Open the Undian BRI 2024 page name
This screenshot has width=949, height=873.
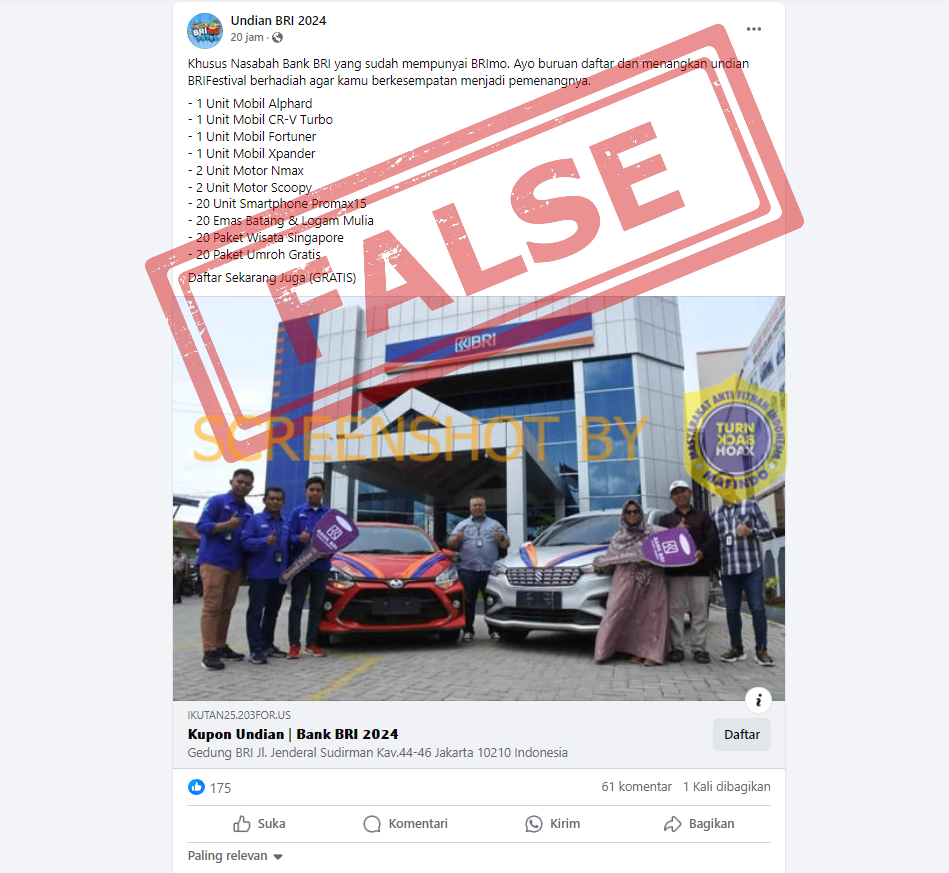point(278,21)
